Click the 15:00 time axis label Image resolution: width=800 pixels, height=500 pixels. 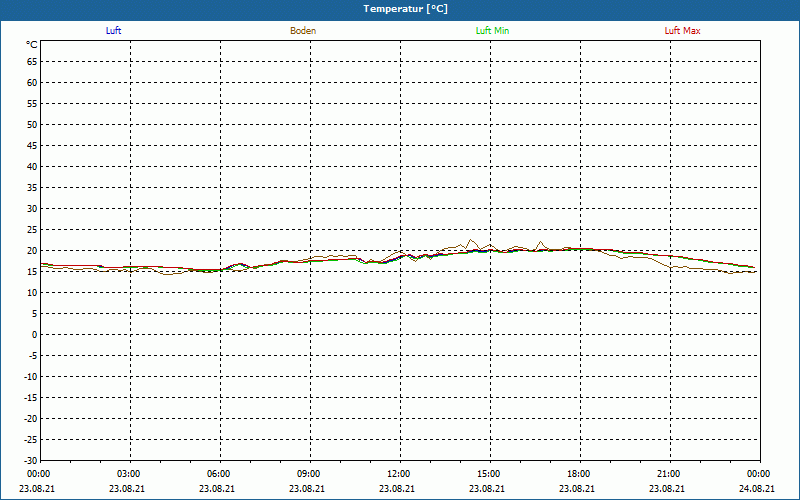489,474
